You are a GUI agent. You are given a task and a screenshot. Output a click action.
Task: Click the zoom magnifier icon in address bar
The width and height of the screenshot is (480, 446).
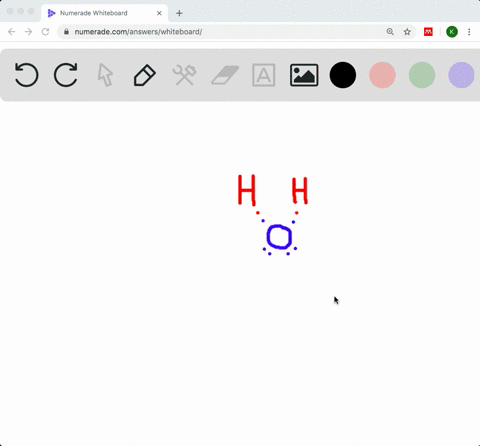[x=390, y=32]
